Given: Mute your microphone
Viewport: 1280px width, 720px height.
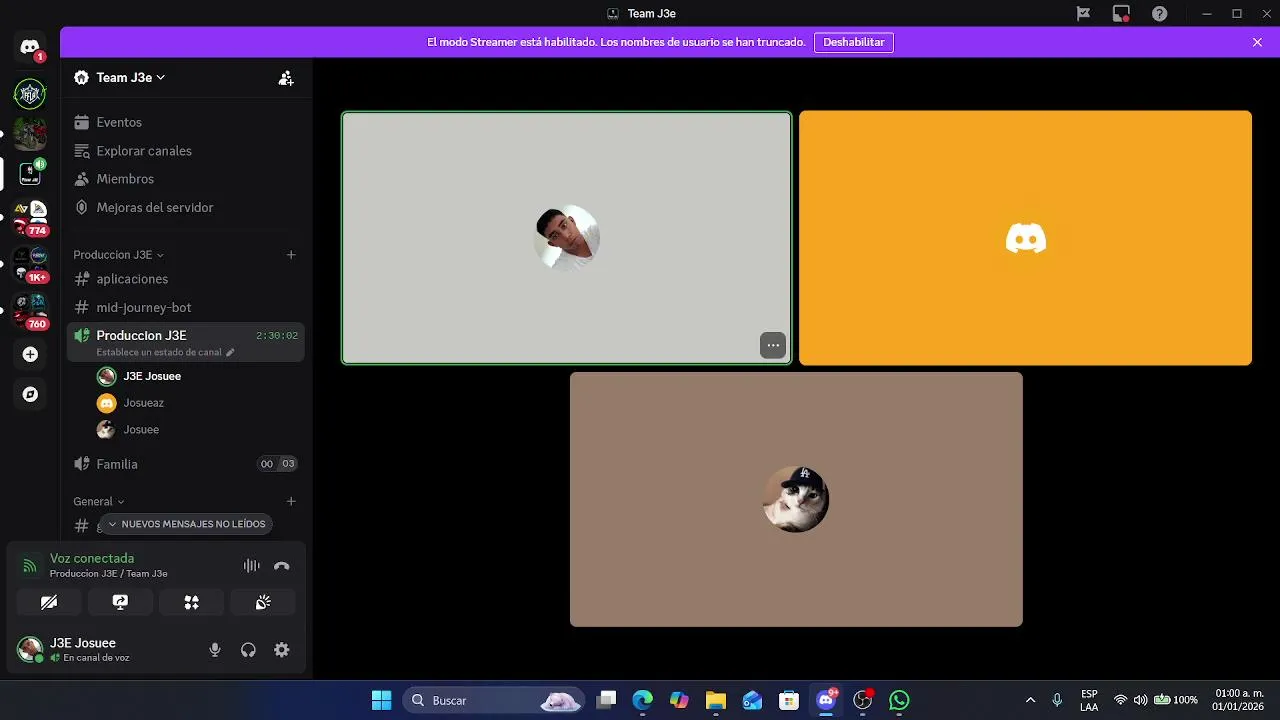Looking at the screenshot, I should (x=215, y=650).
